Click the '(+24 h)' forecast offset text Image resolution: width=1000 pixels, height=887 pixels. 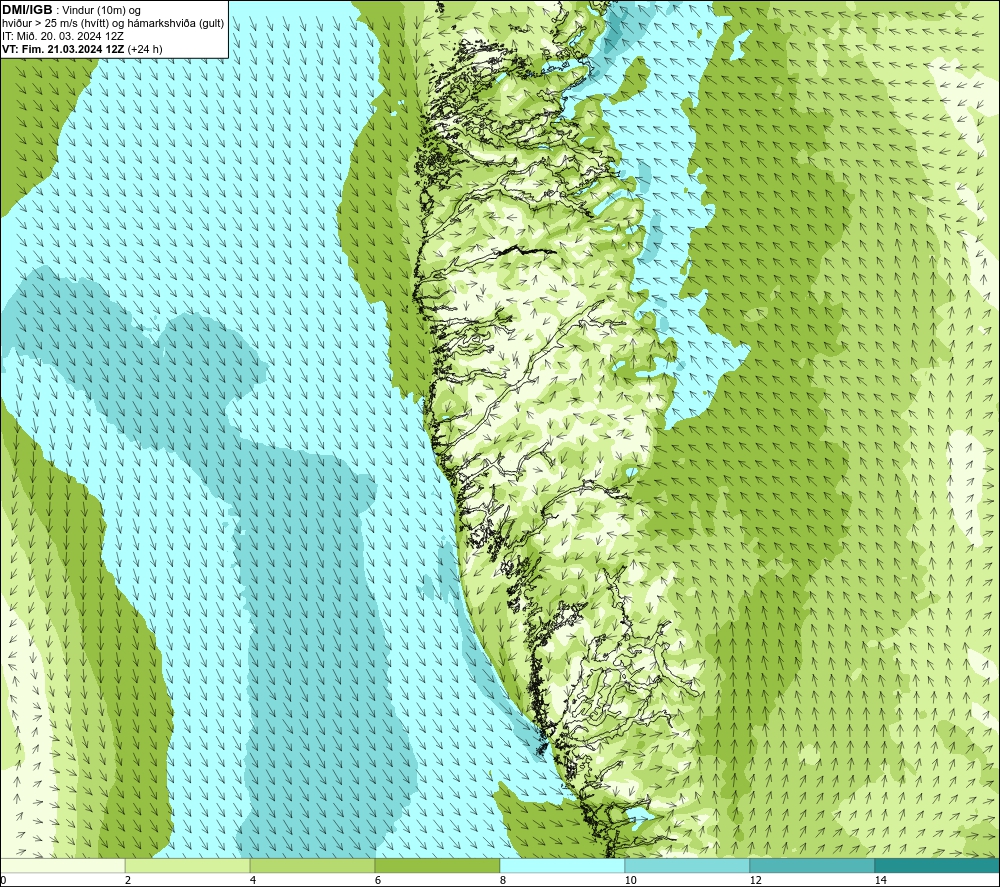145,49
